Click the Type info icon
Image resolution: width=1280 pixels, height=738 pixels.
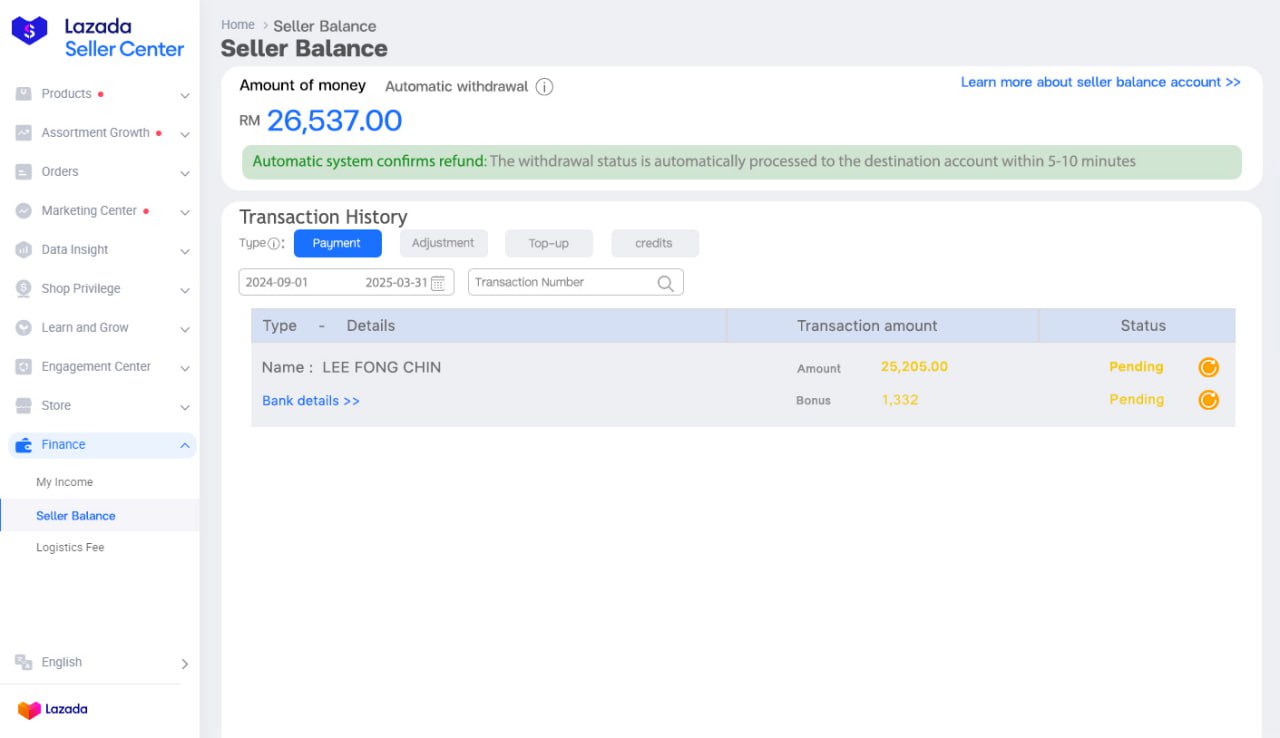[274, 244]
